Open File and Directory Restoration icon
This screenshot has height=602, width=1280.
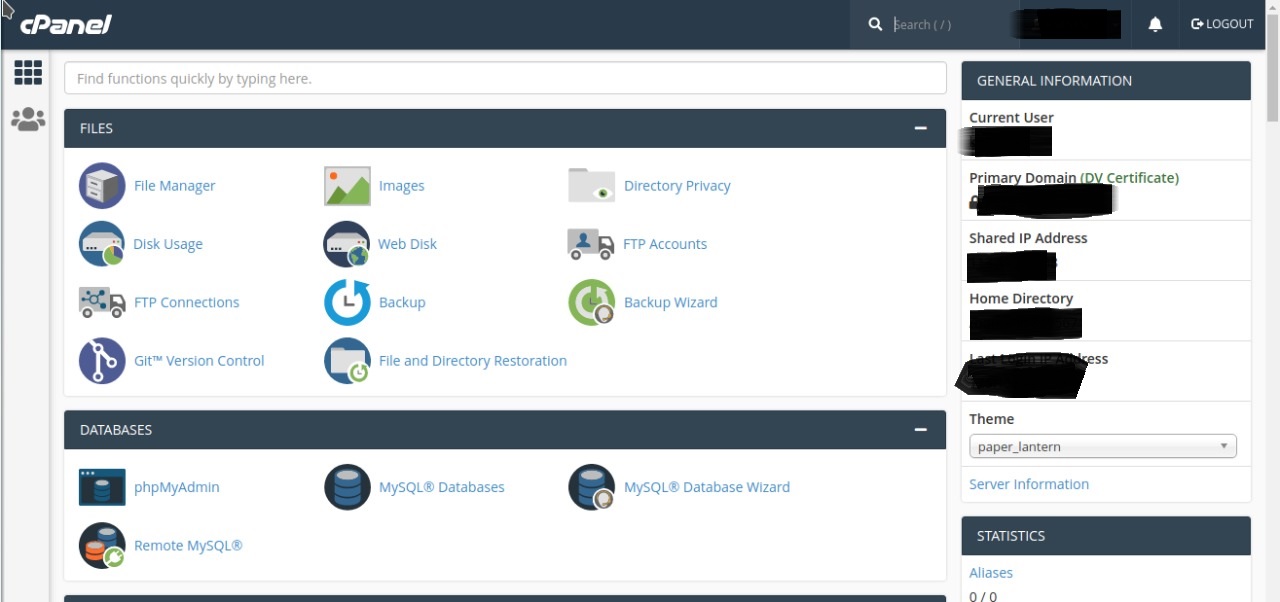pos(347,361)
